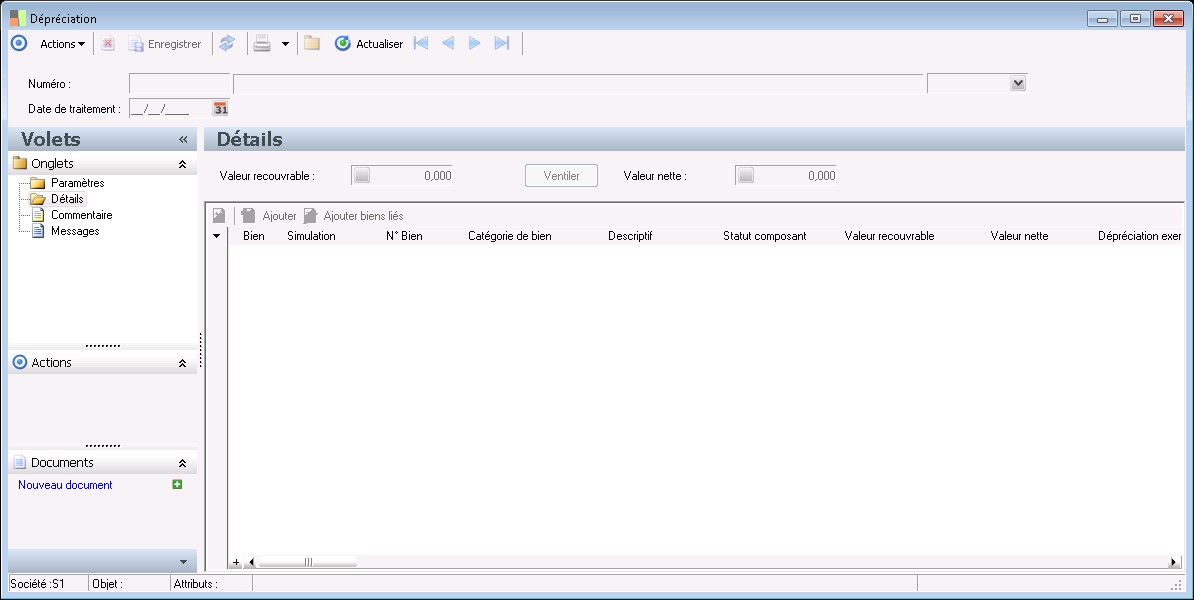This screenshot has width=1194, height=600.
Task: Click the Date de traitement field
Action: 171,109
